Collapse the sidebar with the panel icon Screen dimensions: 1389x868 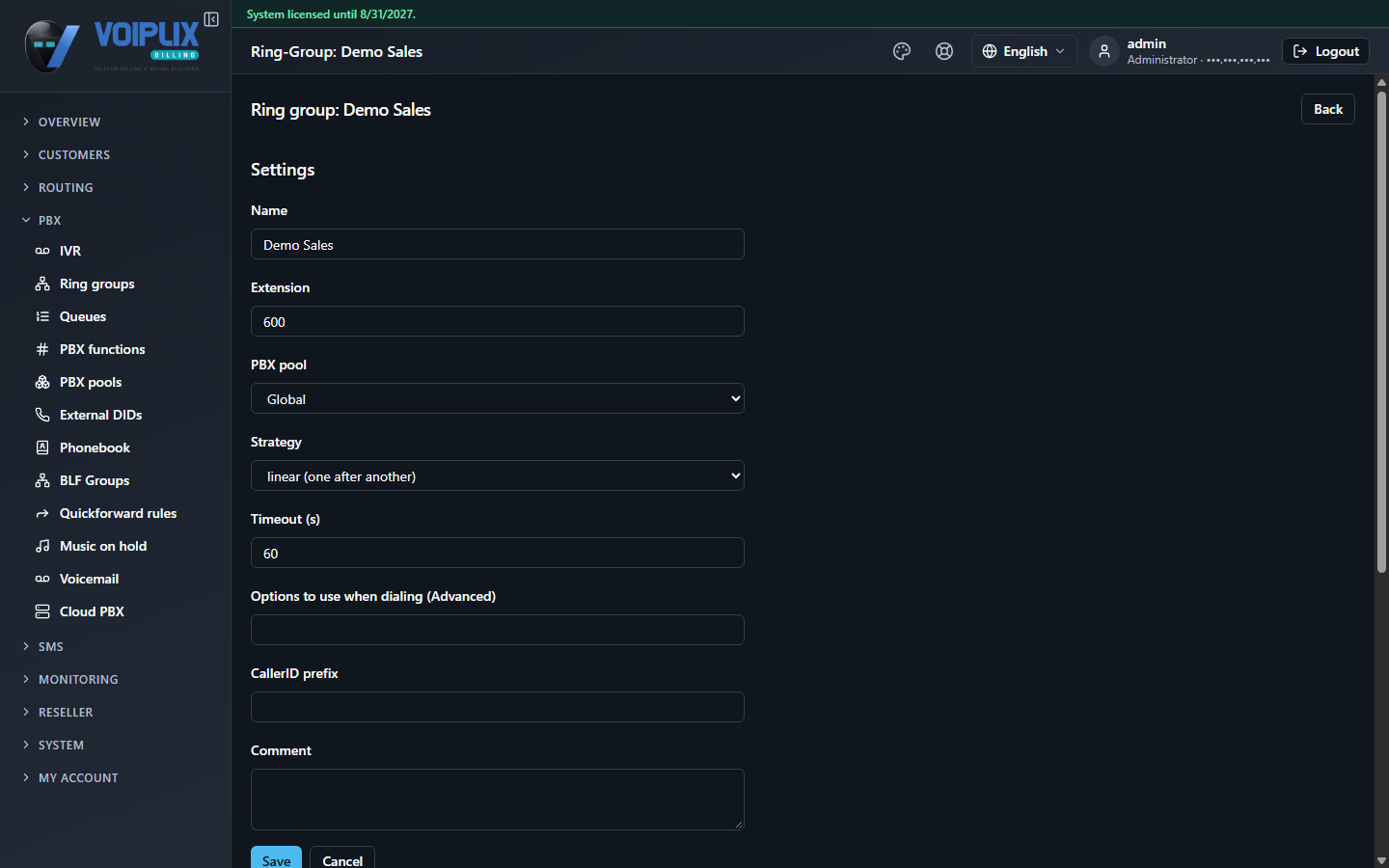tap(211, 19)
